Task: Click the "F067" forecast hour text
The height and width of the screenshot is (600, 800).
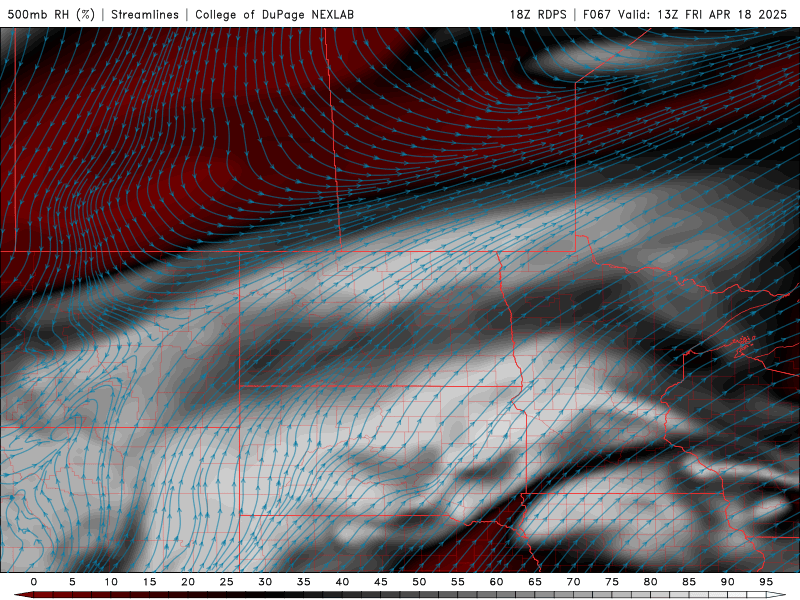Action: pyautogui.click(x=597, y=14)
